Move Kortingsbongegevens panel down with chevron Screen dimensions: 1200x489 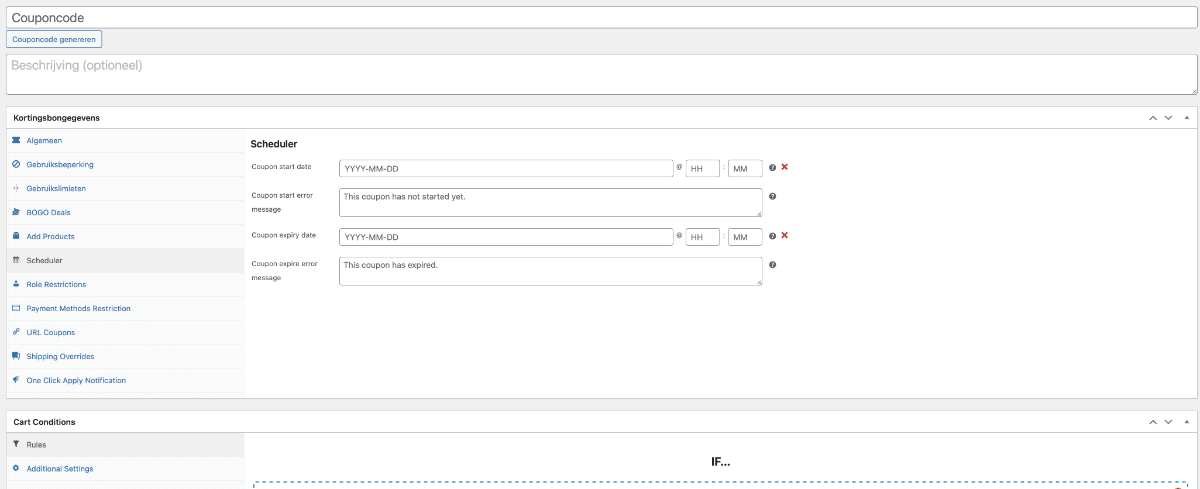click(1168, 118)
